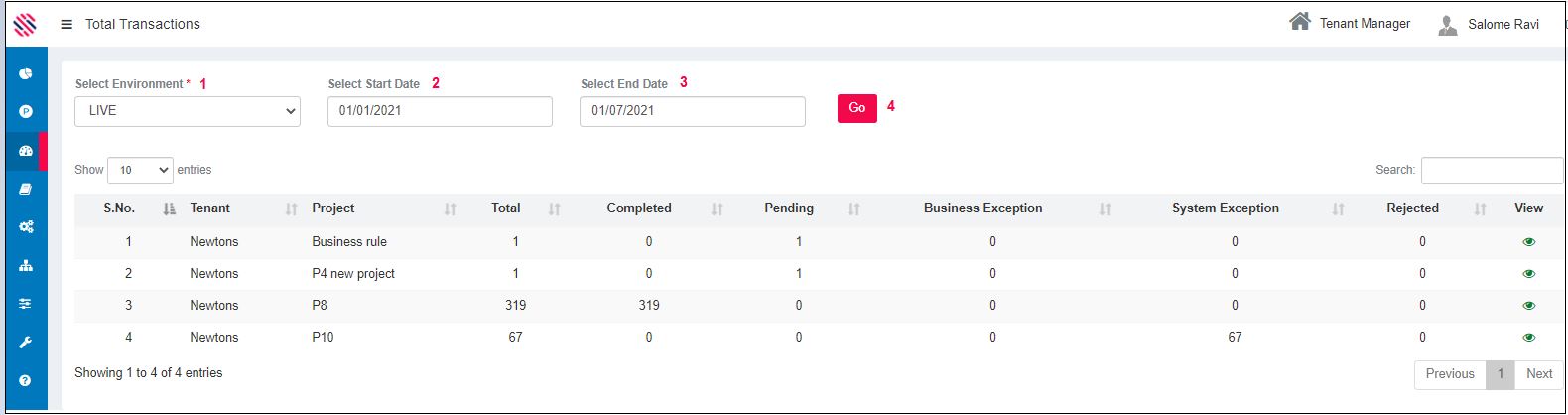This screenshot has width=1568, height=415.
Task: Click the help question mark icon
Action: point(26,380)
